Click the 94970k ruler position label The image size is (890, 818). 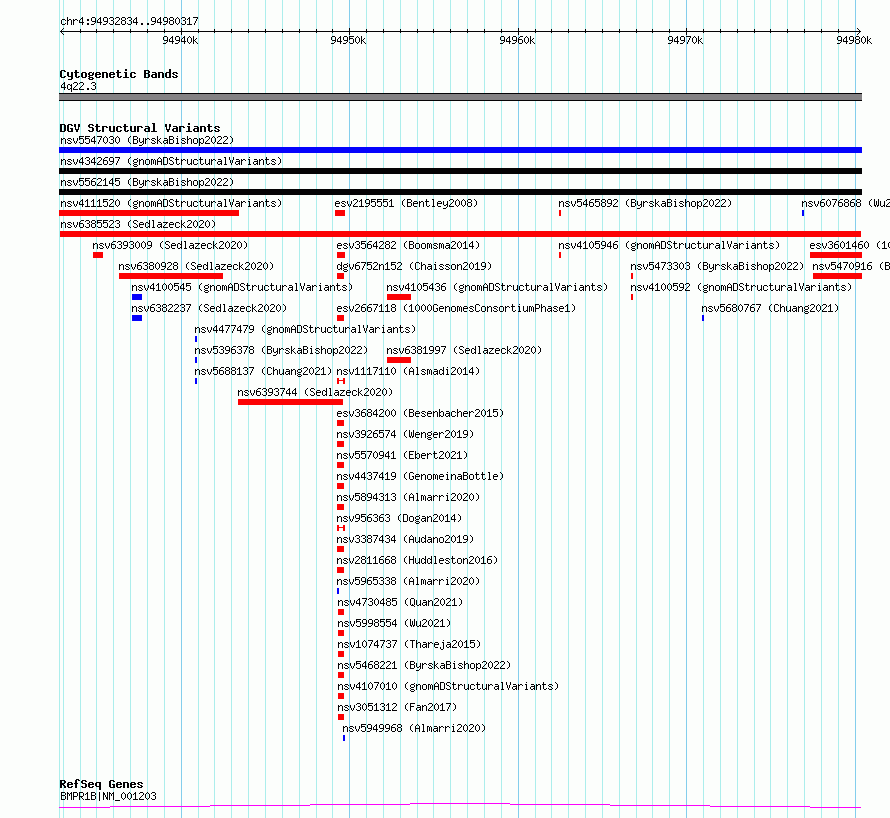point(685,40)
